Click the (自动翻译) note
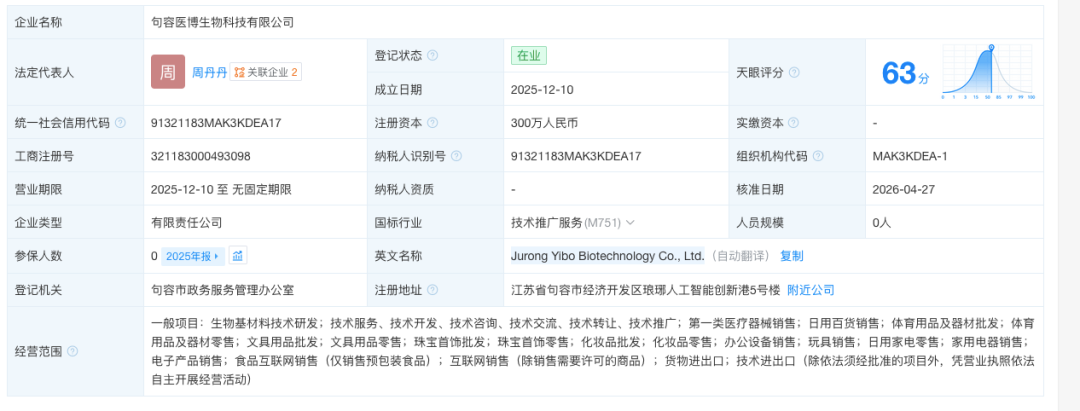The height and width of the screenshot is (411, 1080). [x=740, y=256]
